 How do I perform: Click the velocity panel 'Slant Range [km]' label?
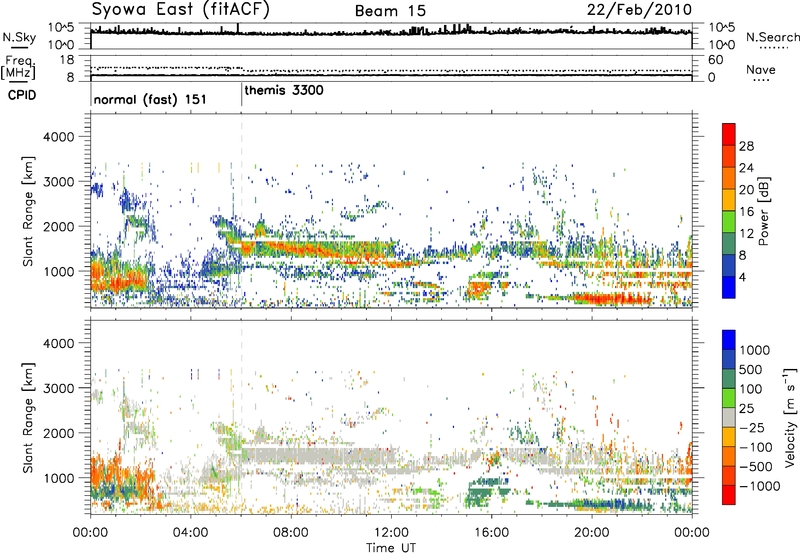(28, 417)
